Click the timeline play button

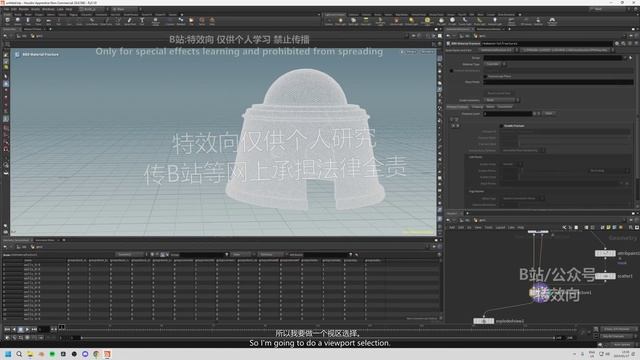[27, 329]
